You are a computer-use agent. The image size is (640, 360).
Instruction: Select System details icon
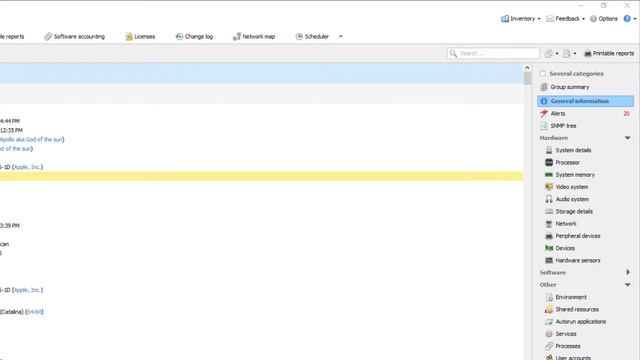point(549,150)
